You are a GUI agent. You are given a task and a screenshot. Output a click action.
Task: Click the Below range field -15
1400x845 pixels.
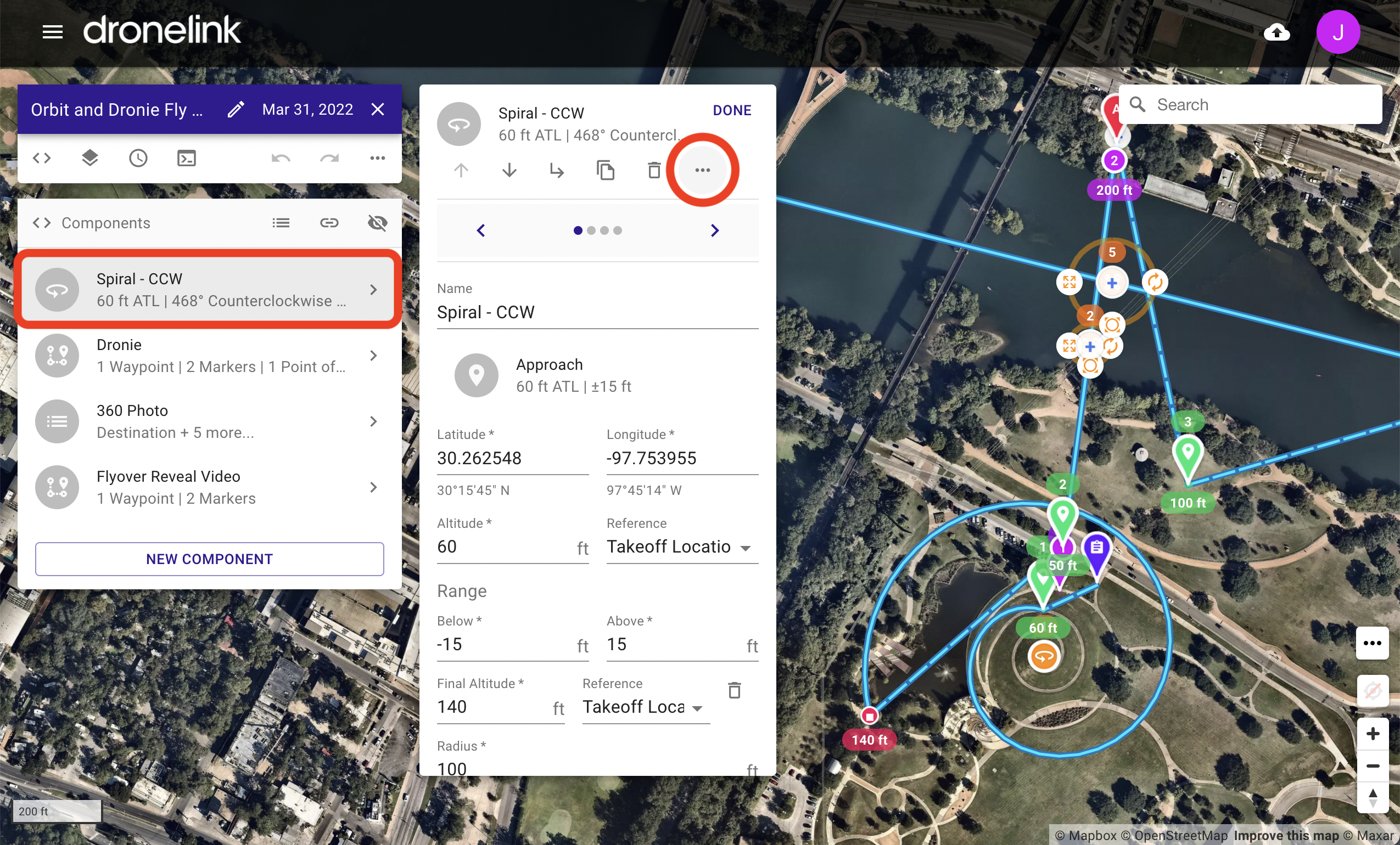[x=512, y=645]
